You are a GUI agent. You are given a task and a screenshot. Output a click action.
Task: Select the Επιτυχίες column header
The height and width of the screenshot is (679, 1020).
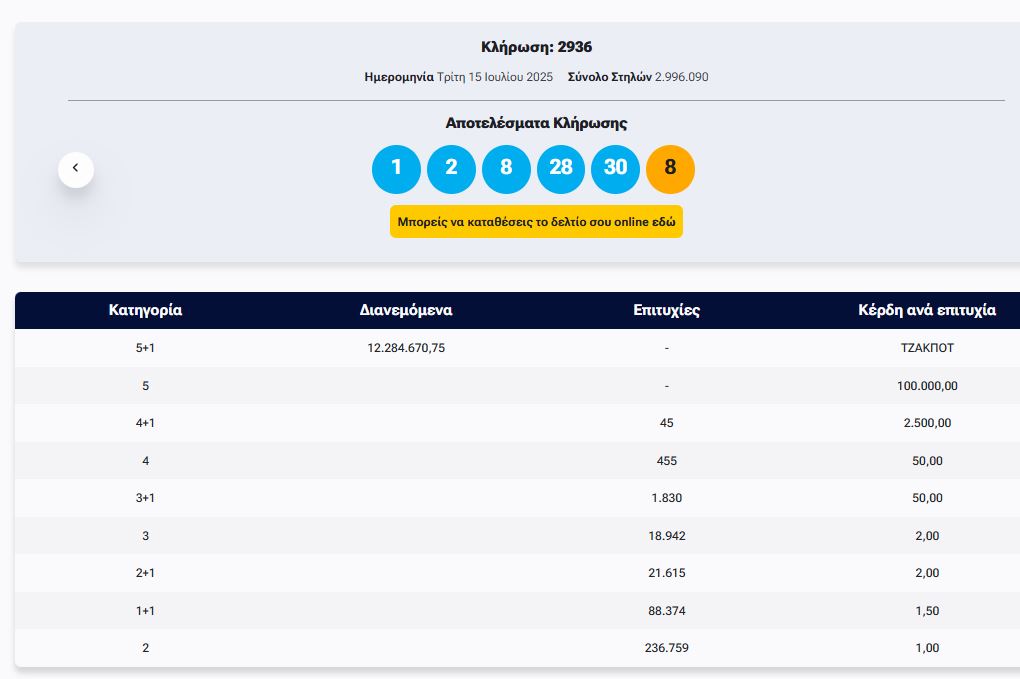(x=666, y=310)
